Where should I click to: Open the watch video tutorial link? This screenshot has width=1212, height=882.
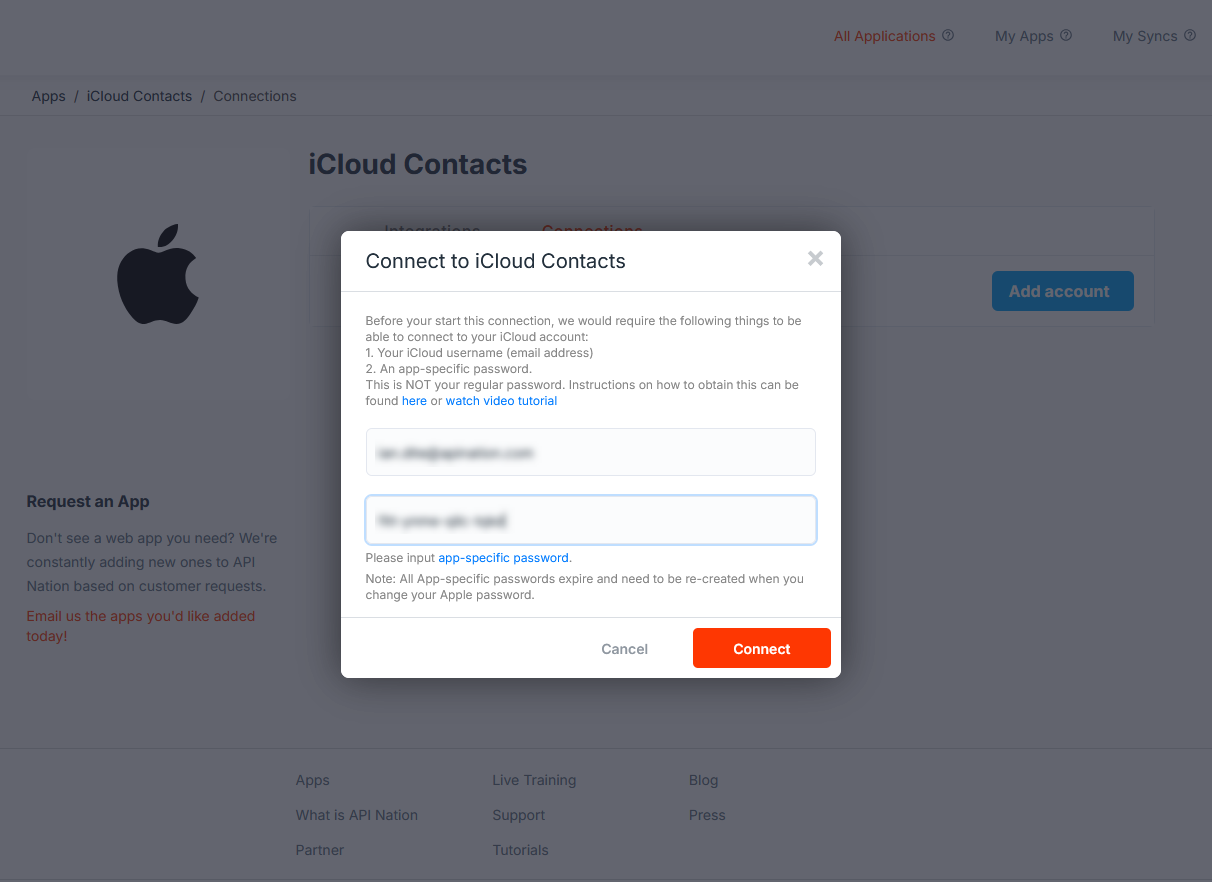[501, 401]
